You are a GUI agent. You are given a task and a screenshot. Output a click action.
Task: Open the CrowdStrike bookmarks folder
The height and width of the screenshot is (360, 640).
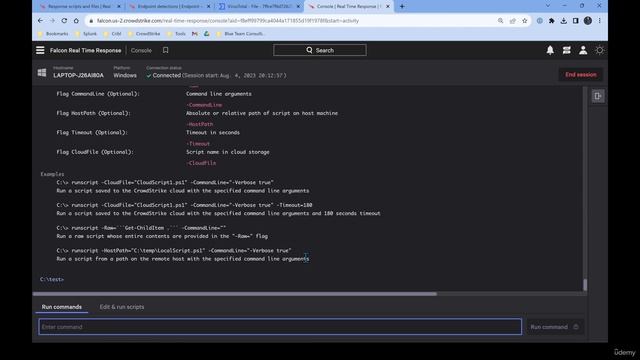click(144, 34)
